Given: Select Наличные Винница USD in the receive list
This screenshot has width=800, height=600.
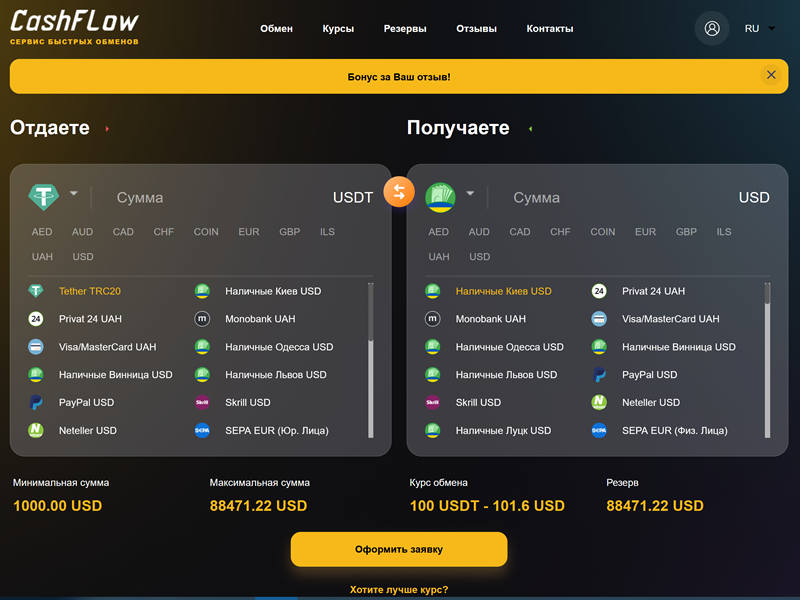Looking at the screenshot, I should click(679, 347).
